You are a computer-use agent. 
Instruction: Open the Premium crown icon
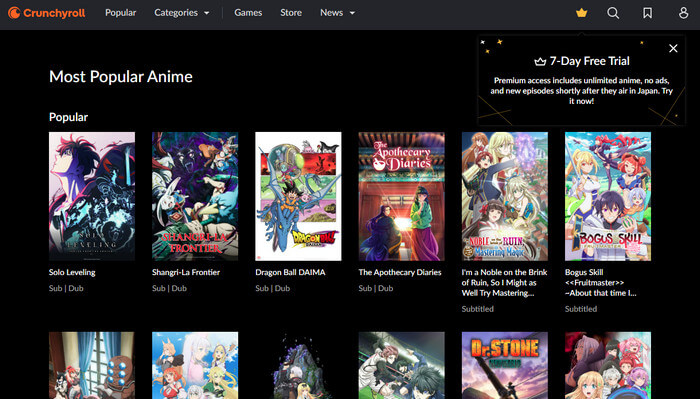click(x=581, y=13)
